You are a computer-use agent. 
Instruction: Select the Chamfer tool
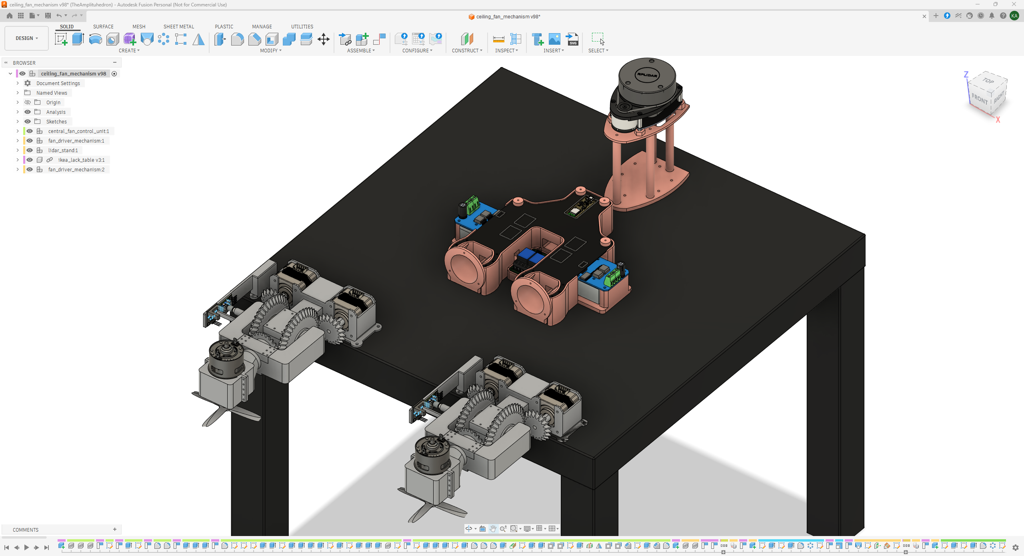[255, 39]
